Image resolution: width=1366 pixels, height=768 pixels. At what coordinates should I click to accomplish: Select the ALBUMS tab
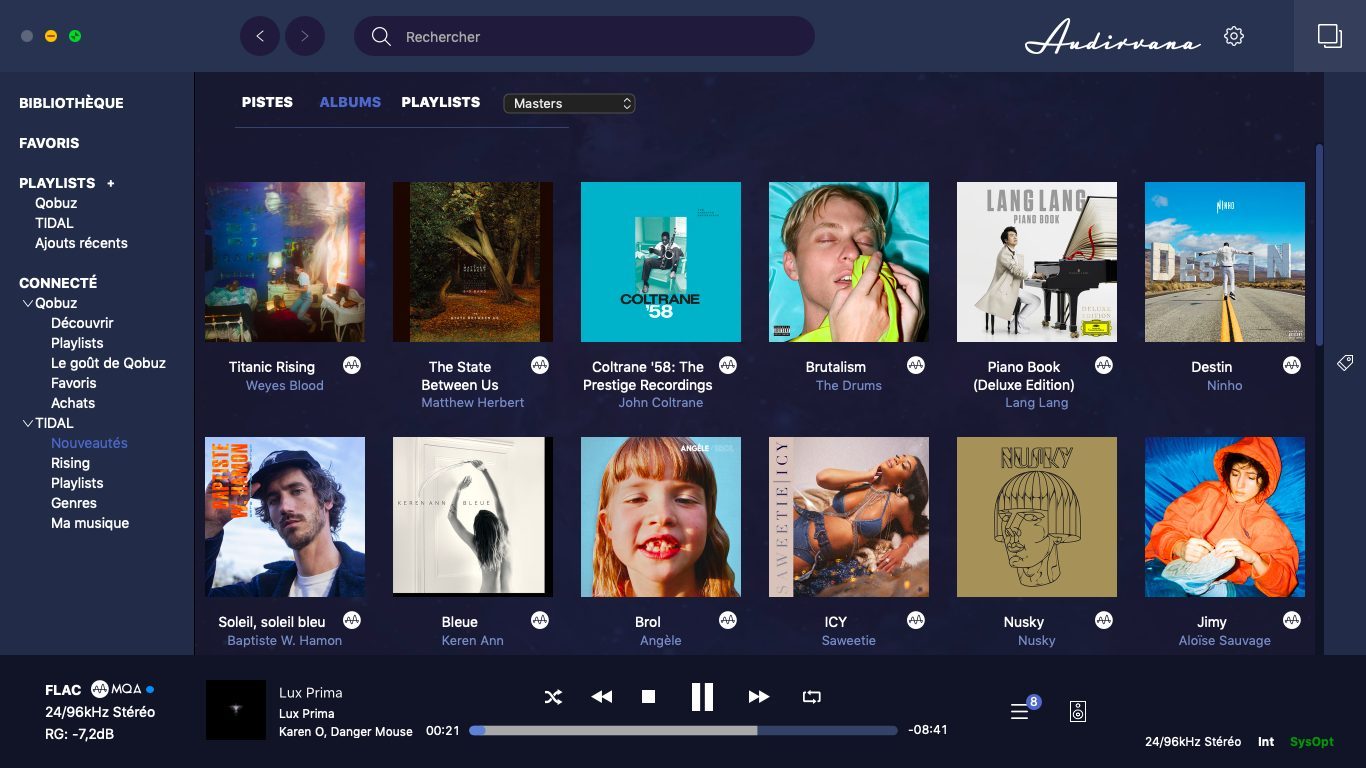pos(350,102)
